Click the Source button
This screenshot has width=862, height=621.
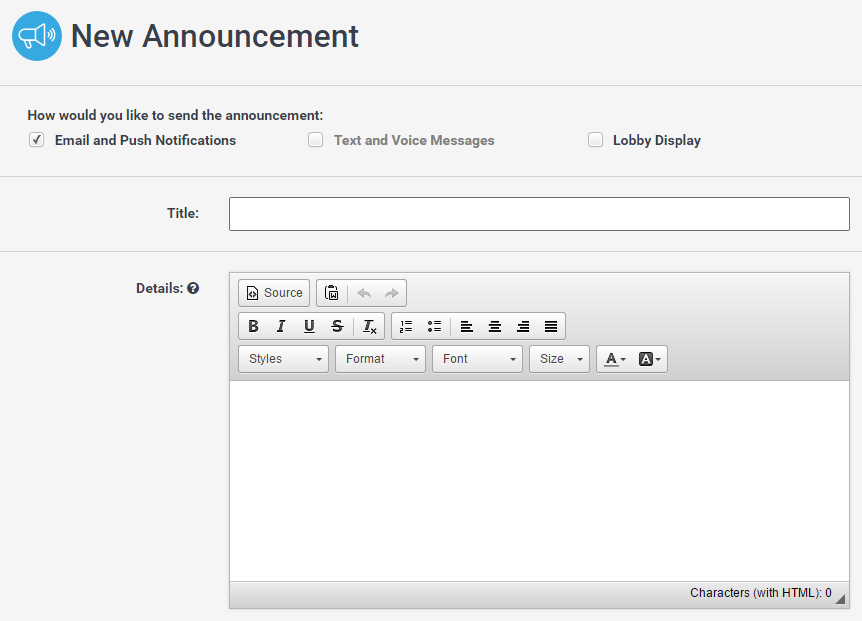274,293
